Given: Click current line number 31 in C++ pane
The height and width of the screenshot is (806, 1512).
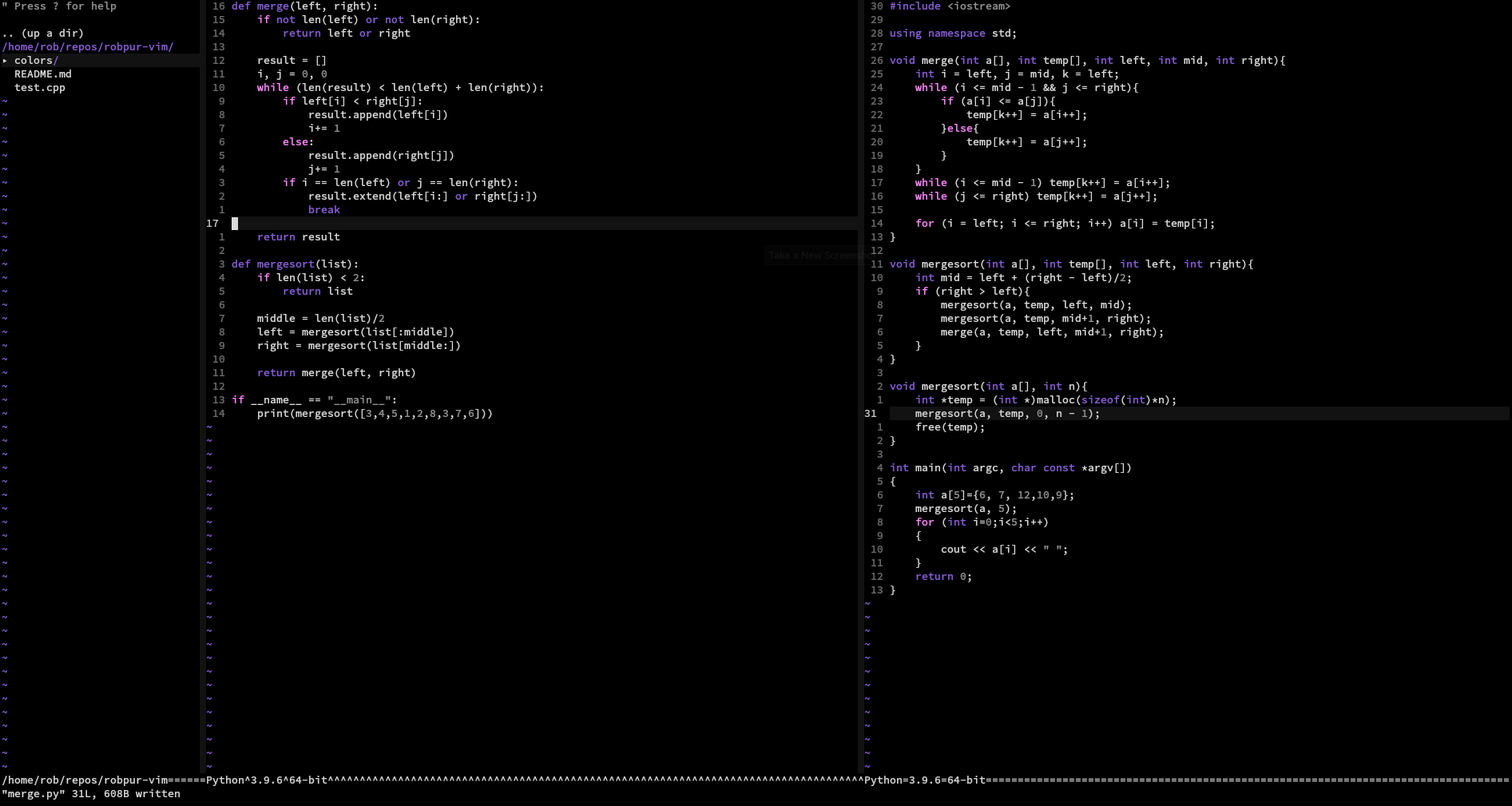Looking at the screenshot, I should [871, 414].
